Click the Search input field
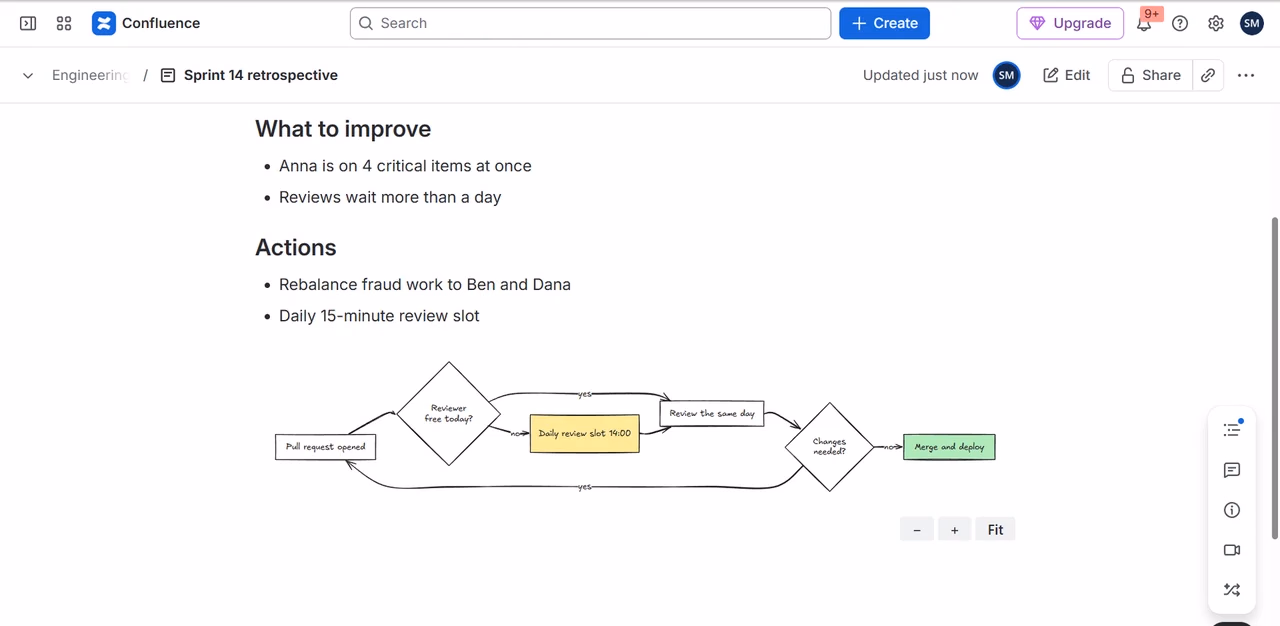Screen dimensions: 1280x626 (590, 23)
